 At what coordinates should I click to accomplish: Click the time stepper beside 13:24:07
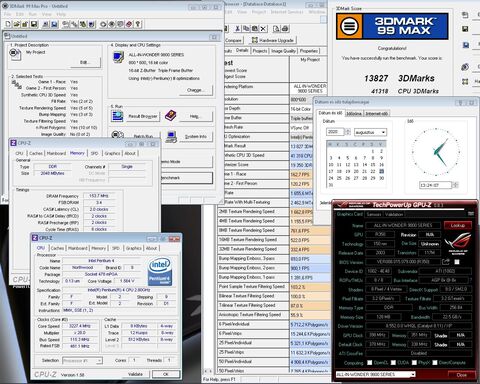(455, 185)
